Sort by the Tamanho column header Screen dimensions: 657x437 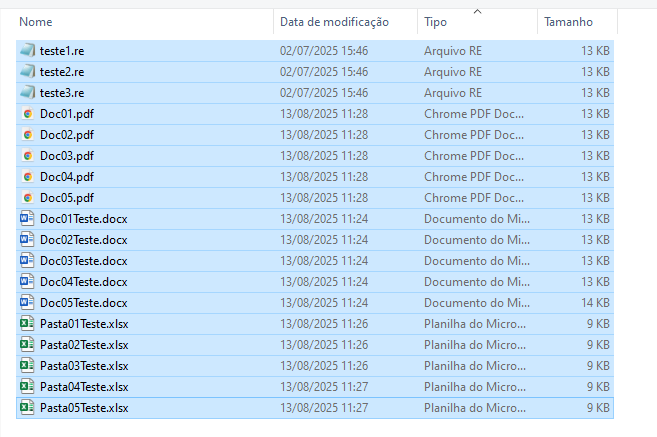(x=568, y=22)
